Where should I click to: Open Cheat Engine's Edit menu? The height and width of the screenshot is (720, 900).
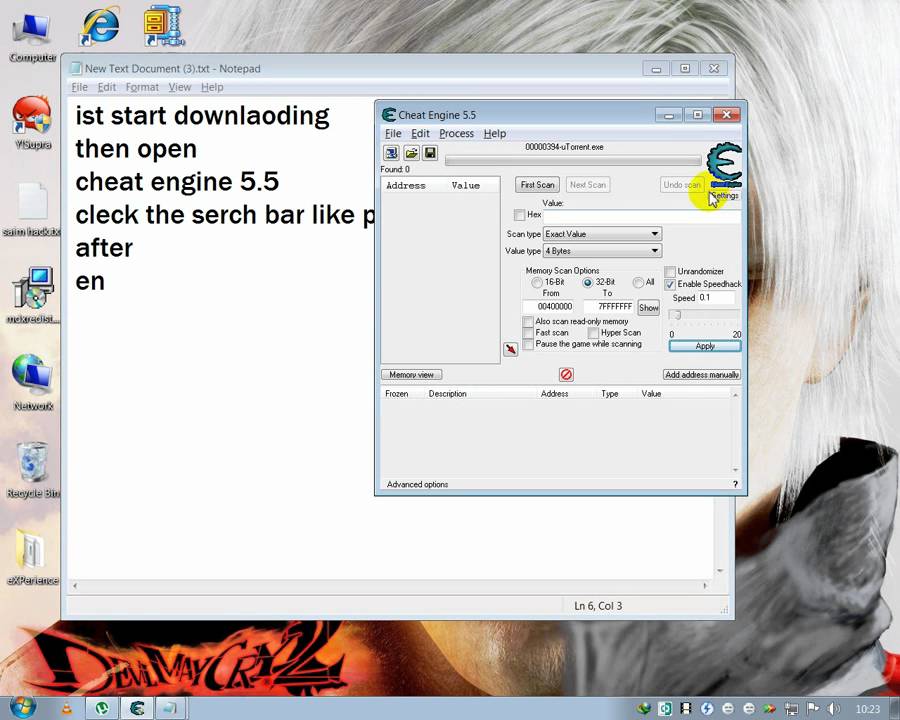point(420,133)
